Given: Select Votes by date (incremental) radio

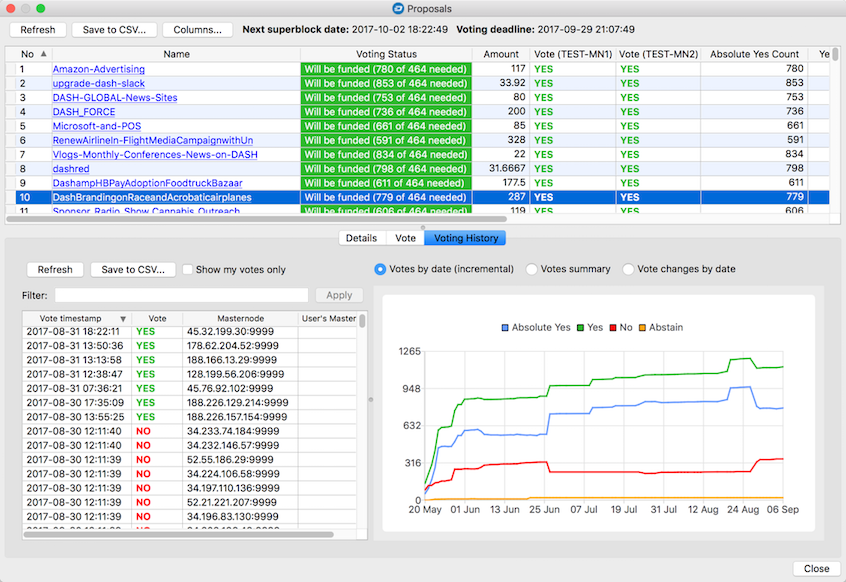Looking at the screenshot, I should pos(380,269).
